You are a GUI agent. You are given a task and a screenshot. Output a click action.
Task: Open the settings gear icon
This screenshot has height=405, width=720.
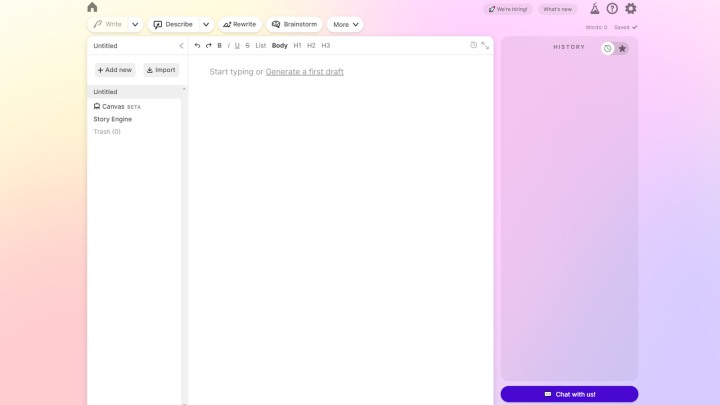click(x=630, y=9)
